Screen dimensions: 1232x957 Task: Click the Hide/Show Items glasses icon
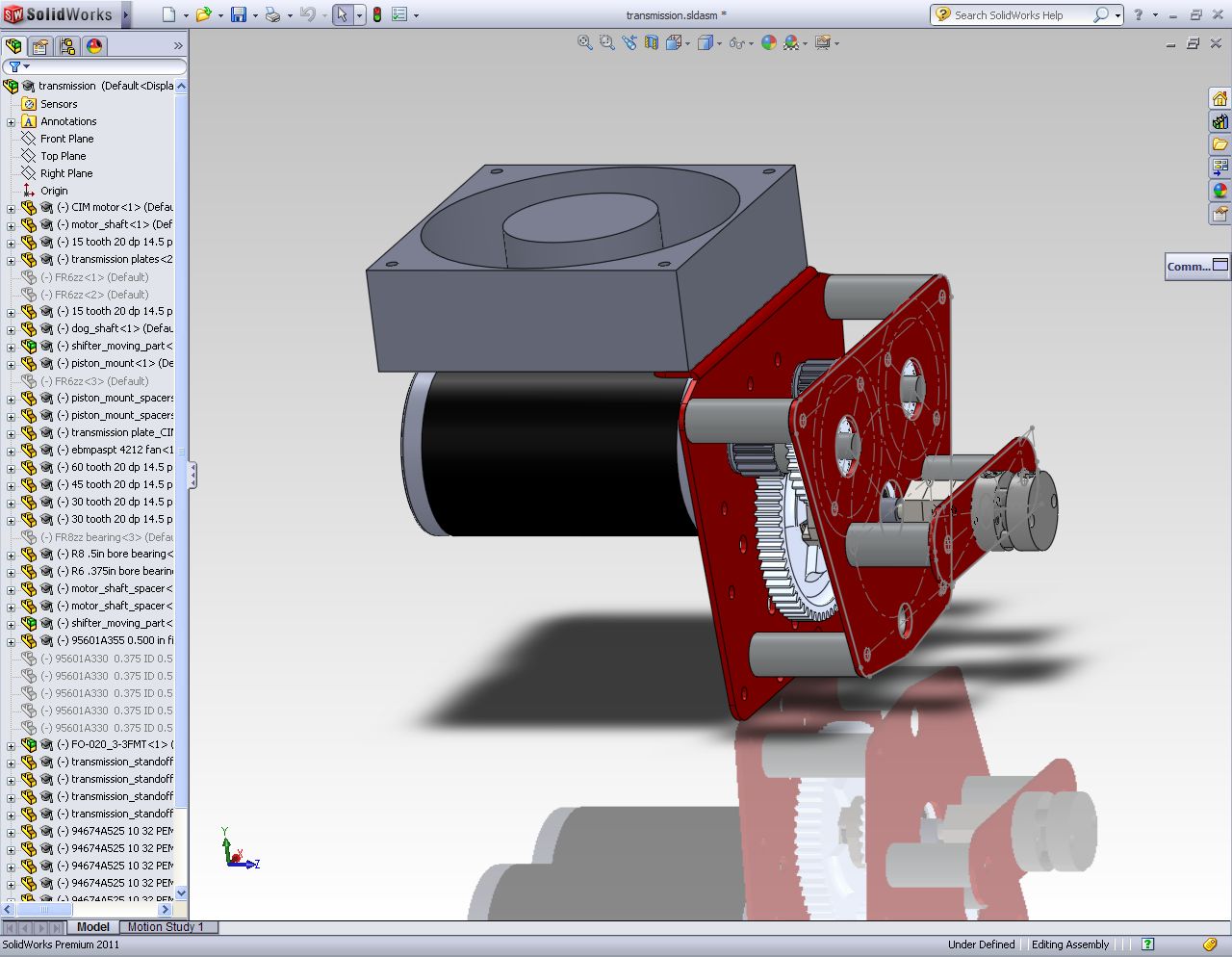[736, 42]
